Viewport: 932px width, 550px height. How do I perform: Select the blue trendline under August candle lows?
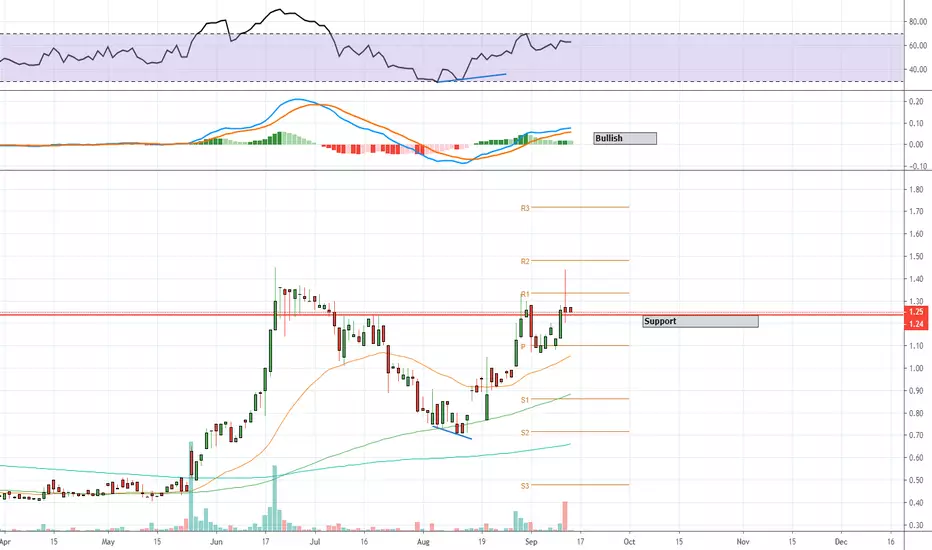452,433
